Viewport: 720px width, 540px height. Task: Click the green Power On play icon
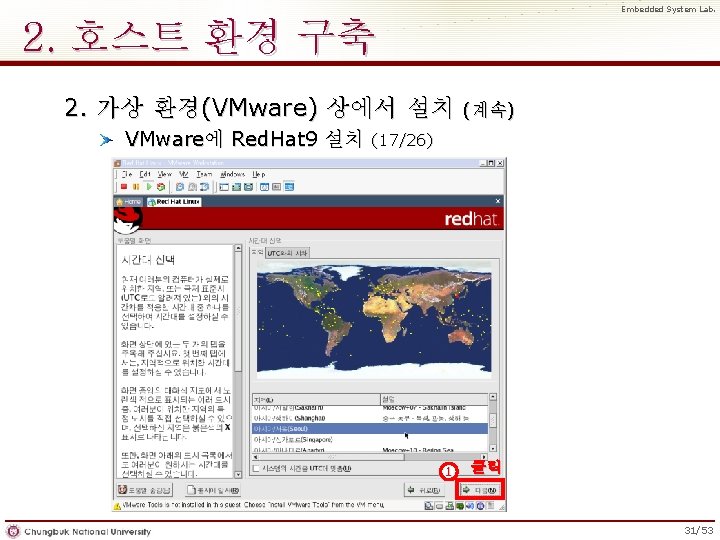[x=148, y=187]
